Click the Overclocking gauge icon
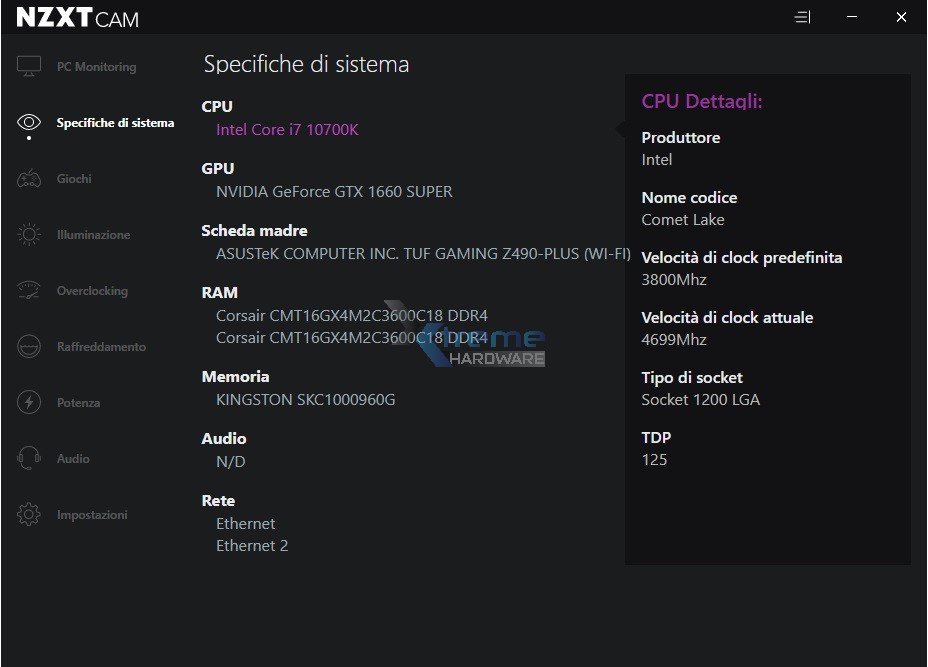This screenshot has width=928, height=667. [x=29, y=291]
